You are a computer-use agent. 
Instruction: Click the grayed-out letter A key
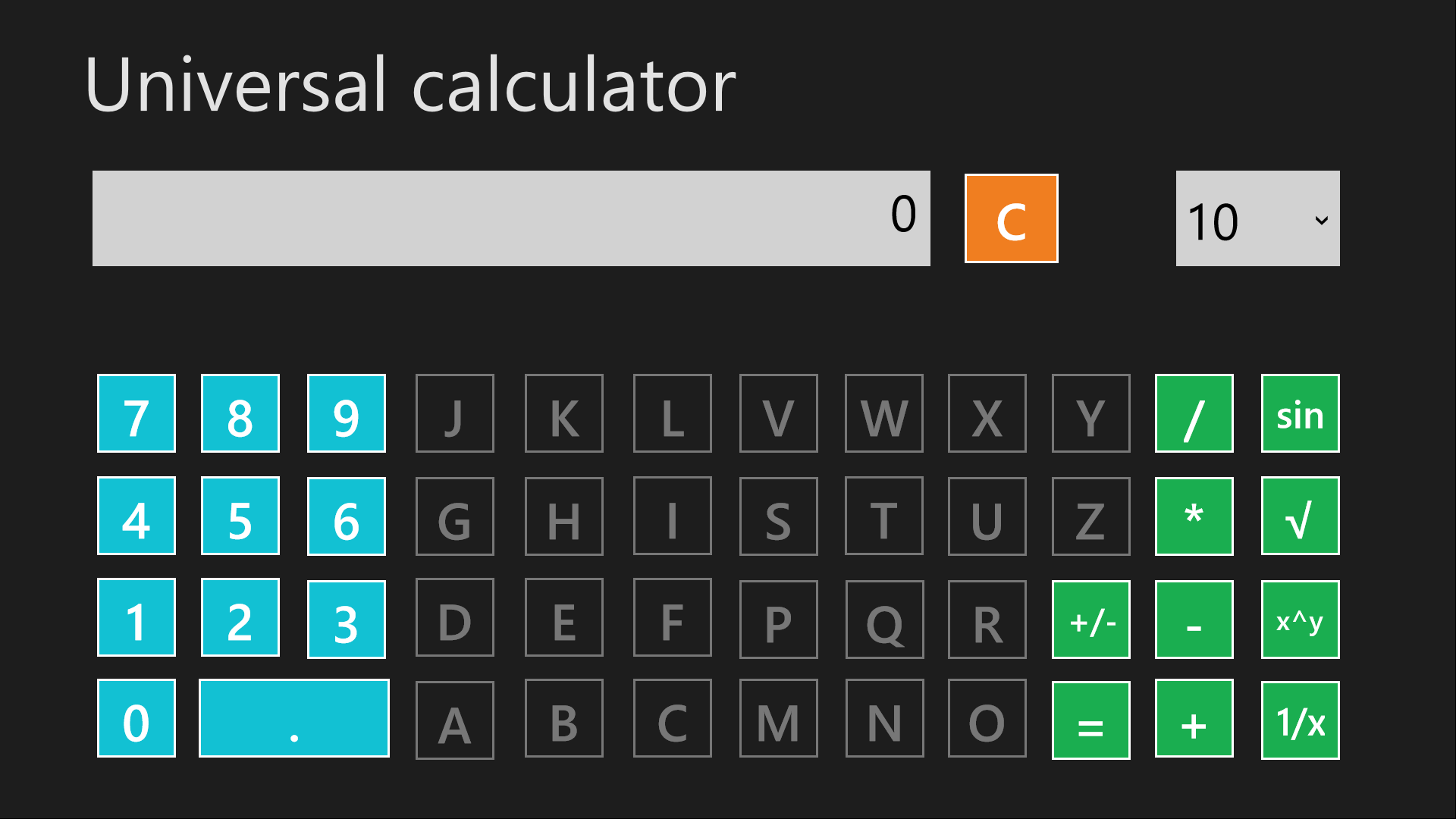click(x=454, y=720)
